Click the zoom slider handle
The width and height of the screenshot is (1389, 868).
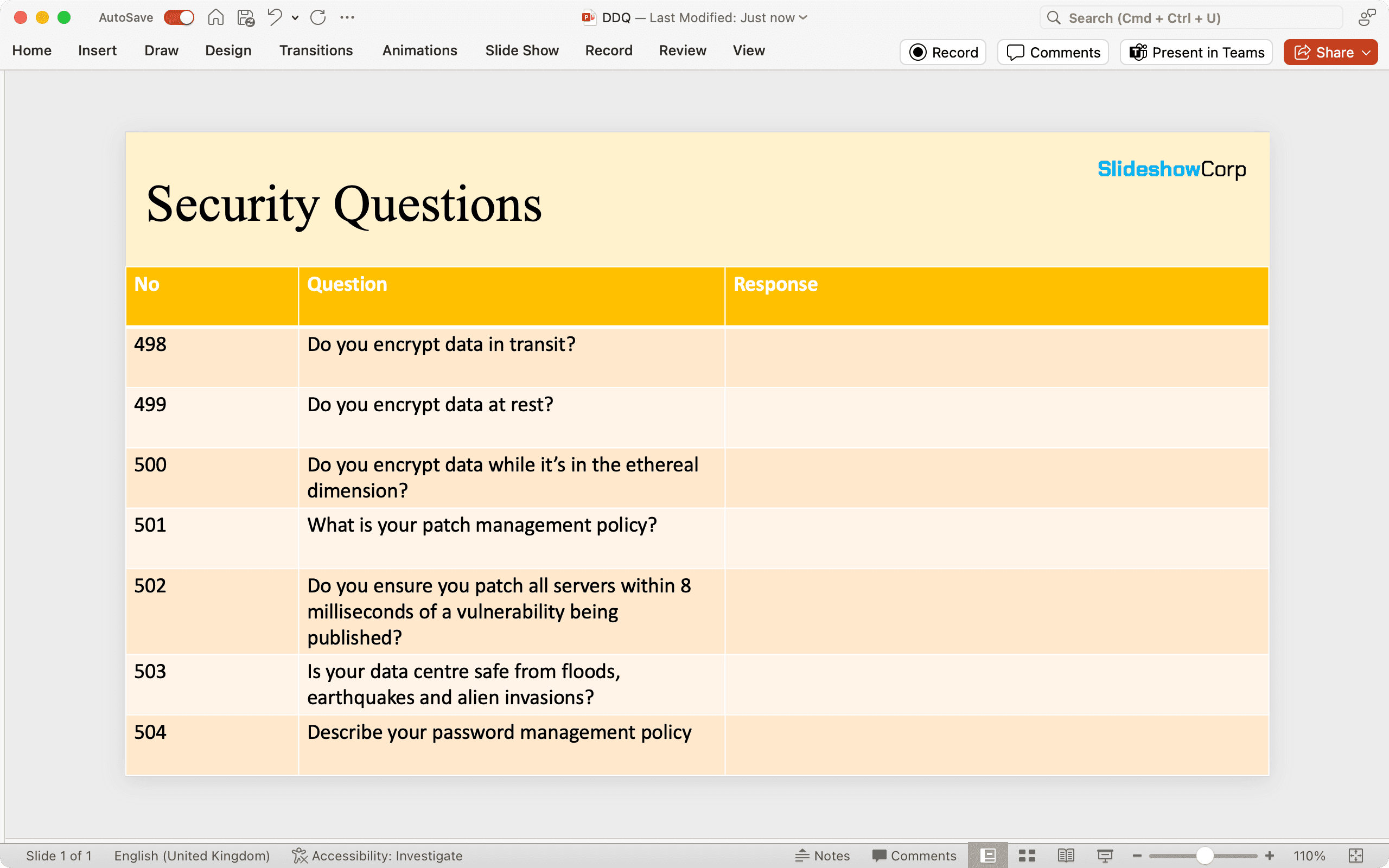(x=1205, y=856)
